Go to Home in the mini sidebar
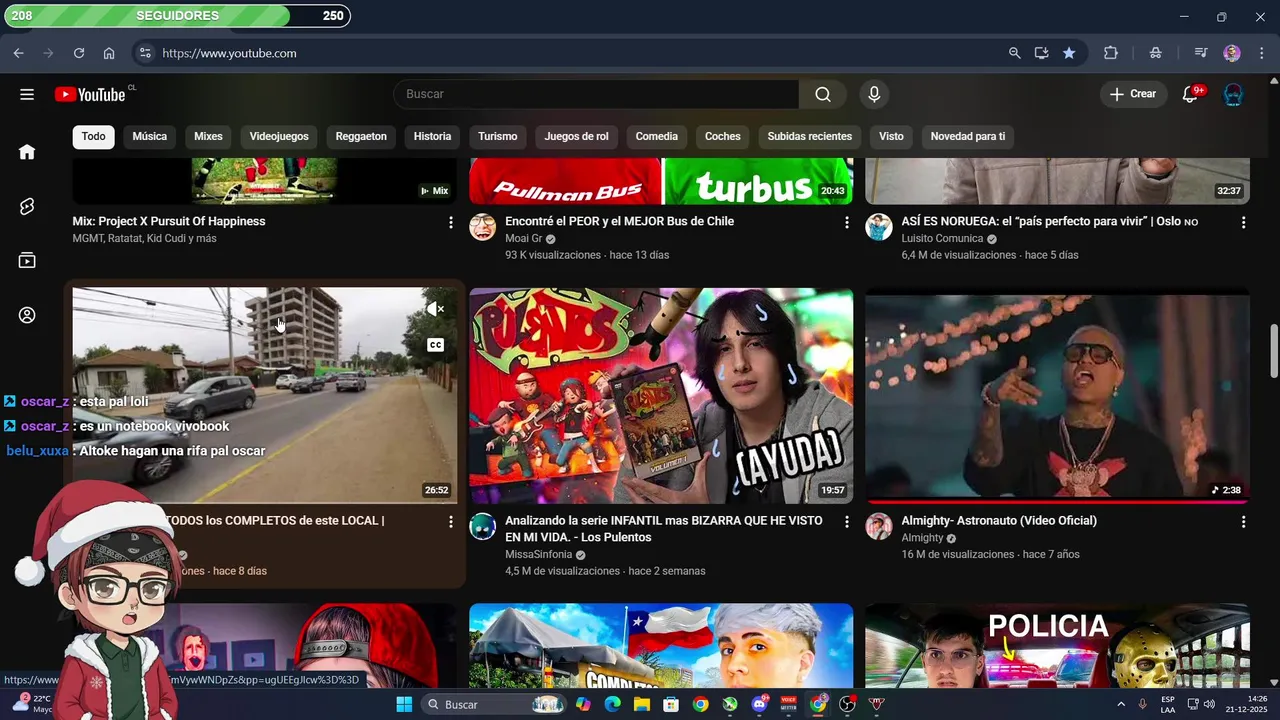 click(27, 152)
